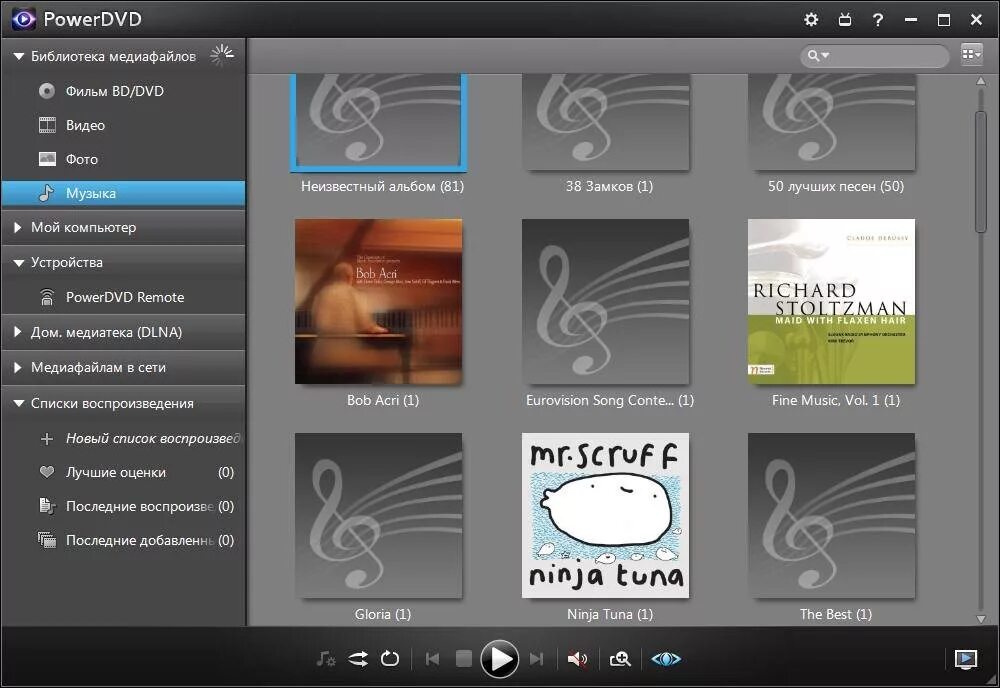Click the scroll up arrow
The height and width of the screenshot is (688, 1000).
981,82
